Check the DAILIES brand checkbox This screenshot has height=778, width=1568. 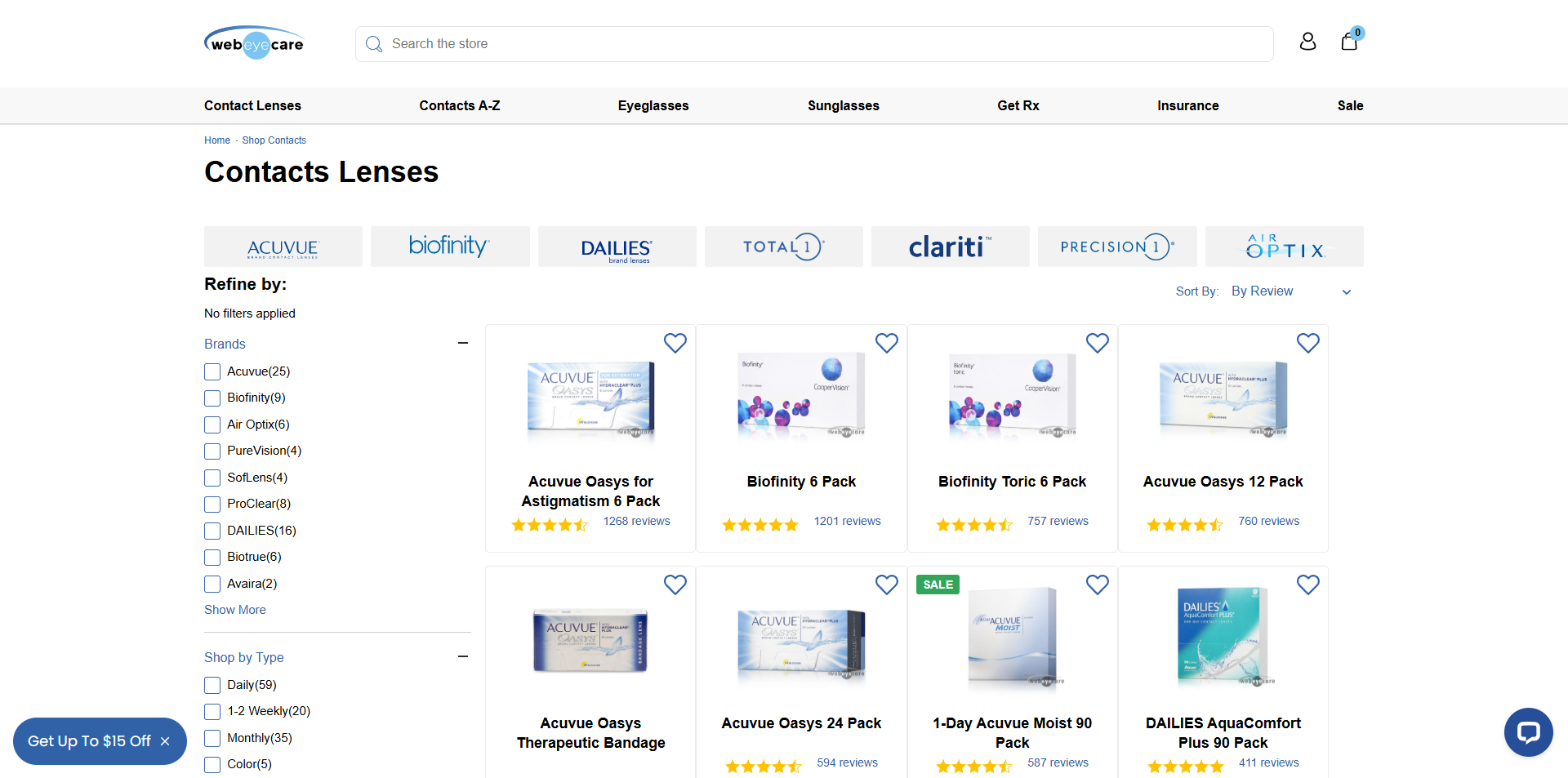212,531
